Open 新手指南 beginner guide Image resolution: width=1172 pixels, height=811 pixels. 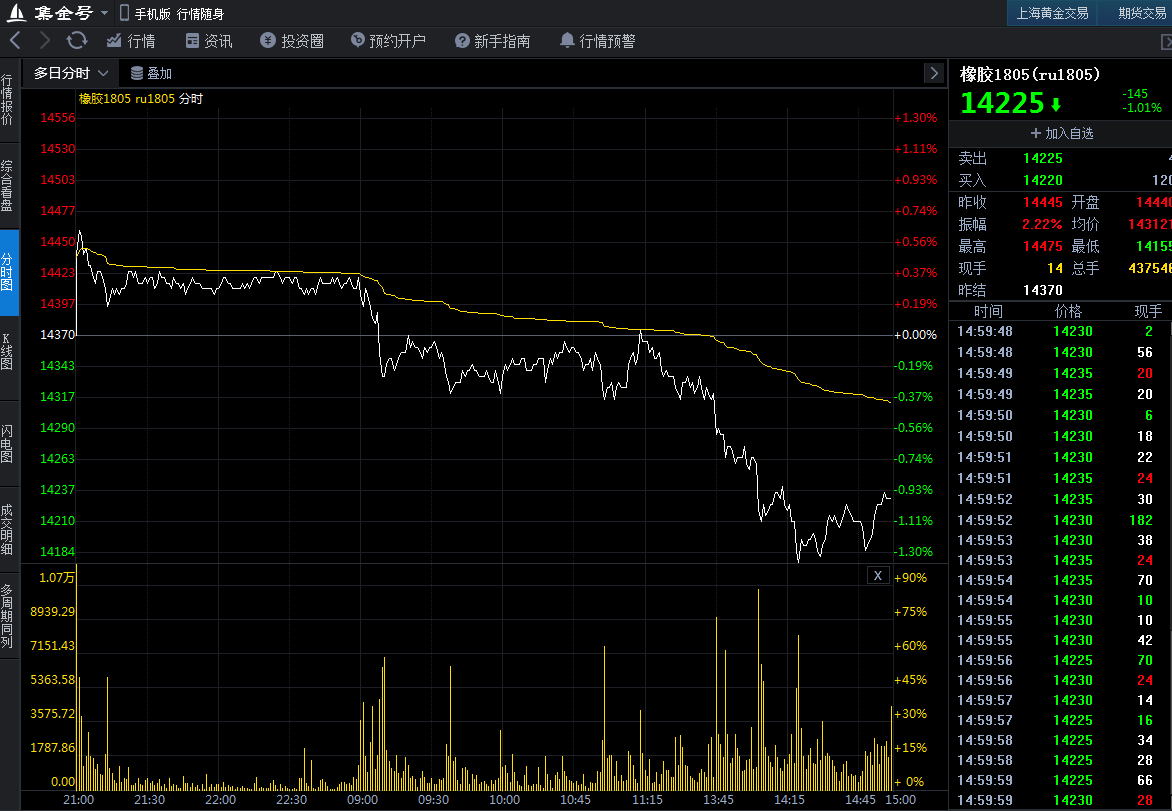click(x=493, y=41)
